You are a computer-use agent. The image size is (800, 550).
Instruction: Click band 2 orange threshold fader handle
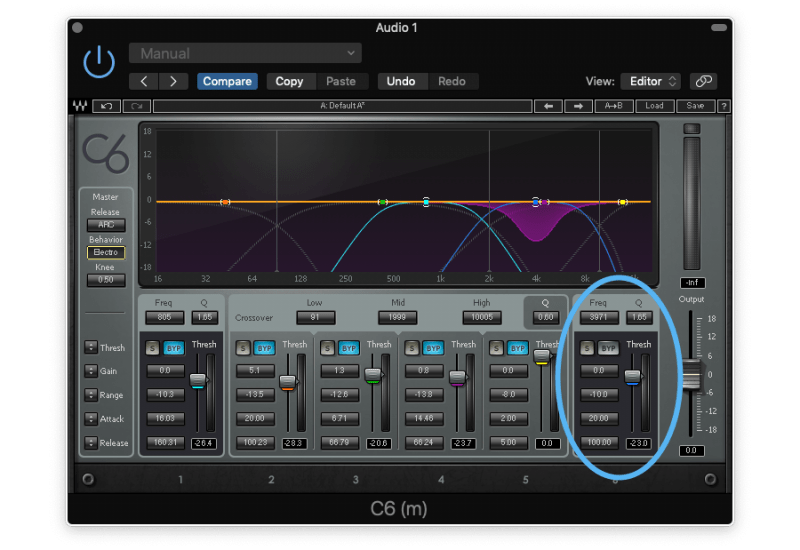(x=288, y=382)
